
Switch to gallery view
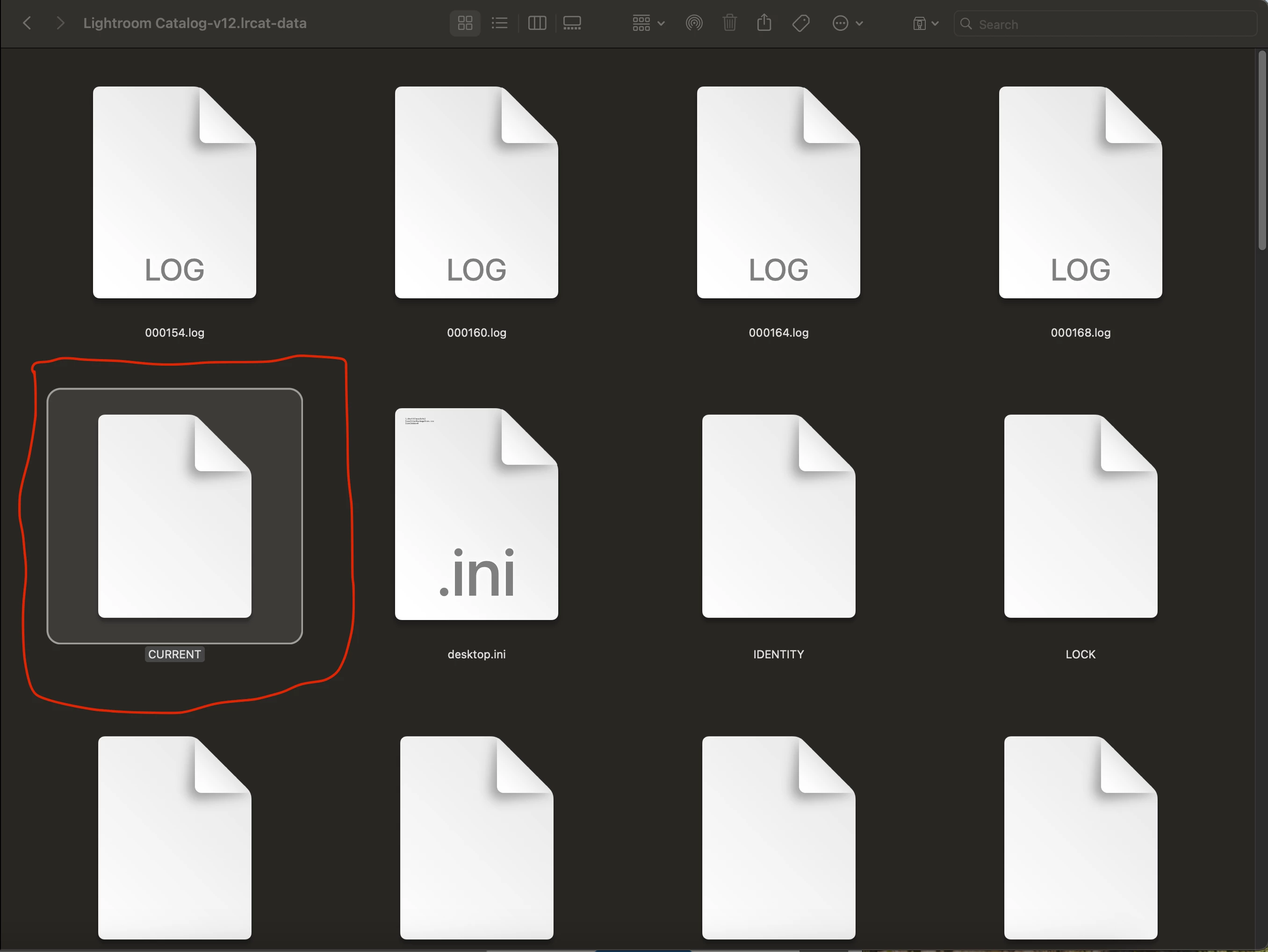(x=572, y=23)
